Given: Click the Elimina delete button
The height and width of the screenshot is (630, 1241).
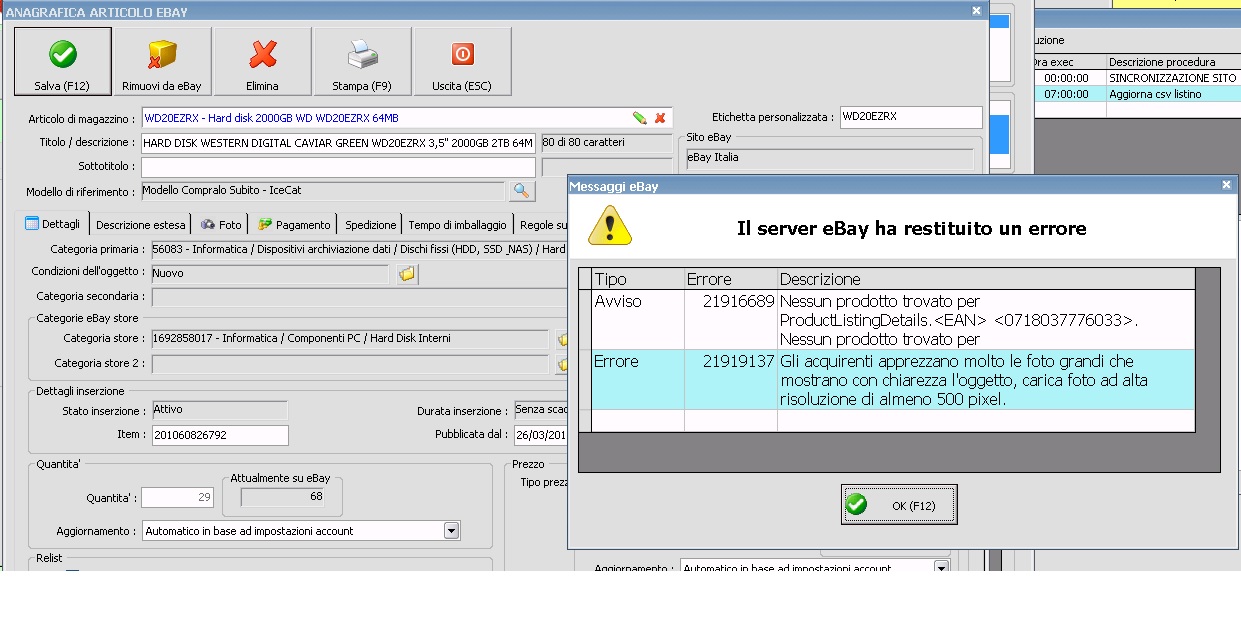Looking at the screenshot, I should [x=262, y=61].
